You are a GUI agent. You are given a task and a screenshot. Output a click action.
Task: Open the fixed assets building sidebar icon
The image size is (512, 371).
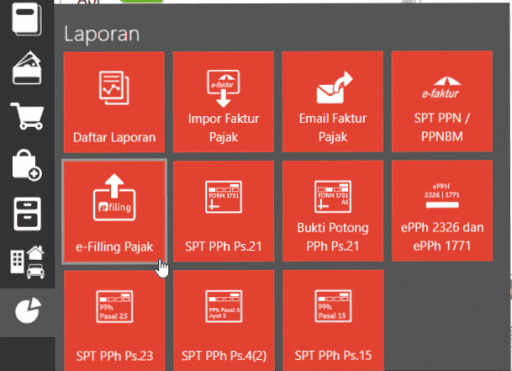coord(27,262)
